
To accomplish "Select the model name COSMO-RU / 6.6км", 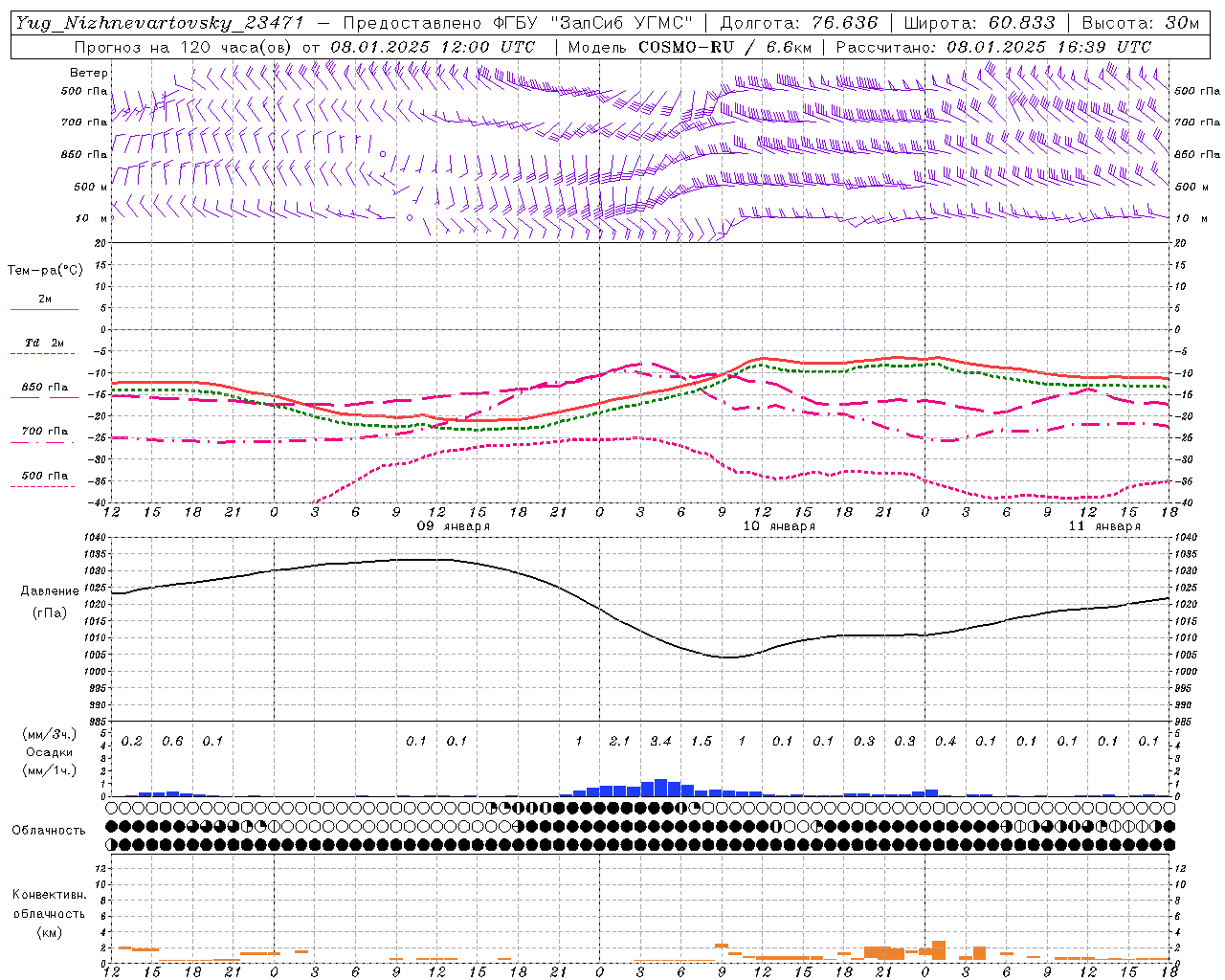I will pos(725,47).
